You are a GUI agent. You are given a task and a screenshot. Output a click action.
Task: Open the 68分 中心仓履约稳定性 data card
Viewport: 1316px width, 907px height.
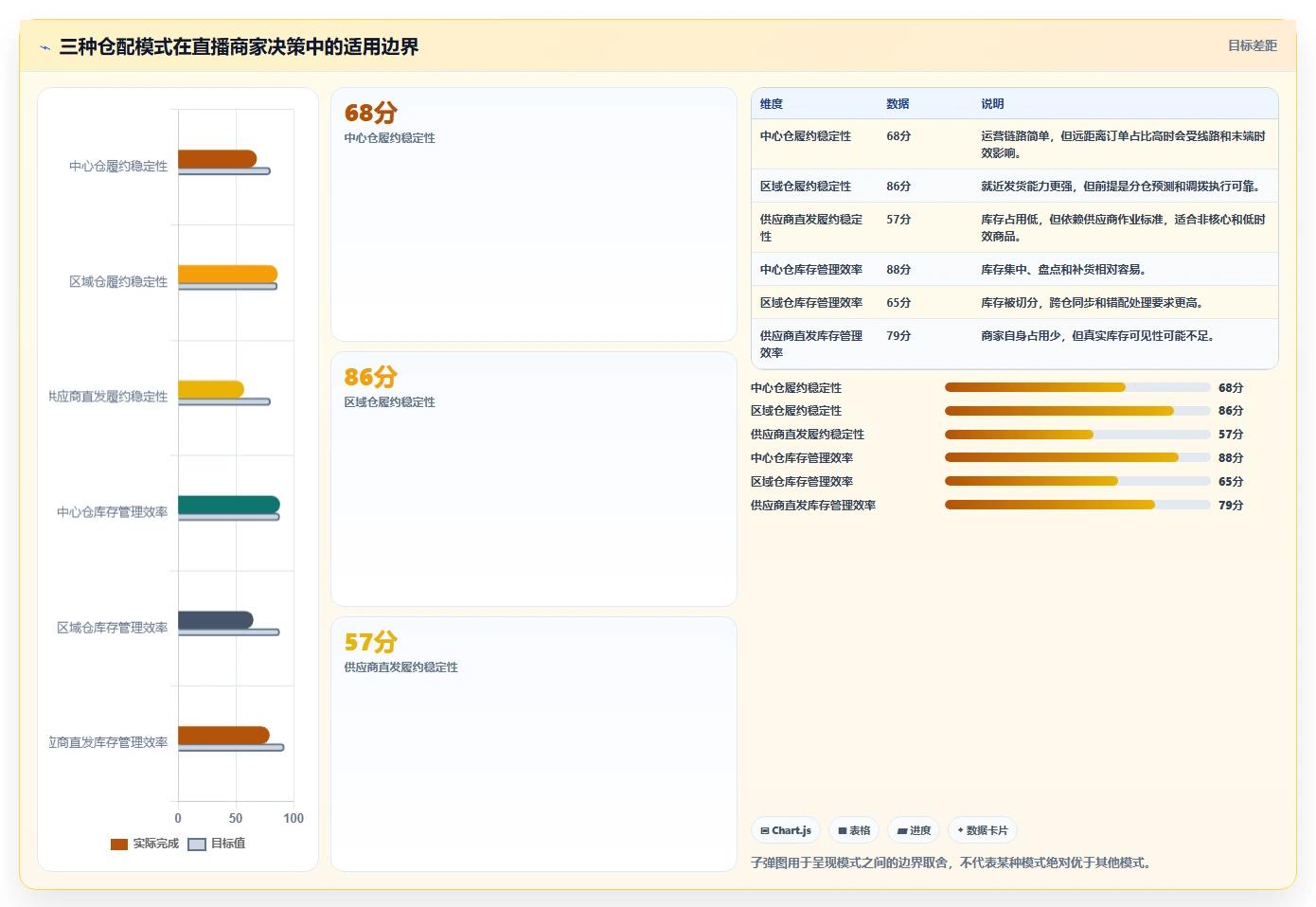tap(534, 215)
